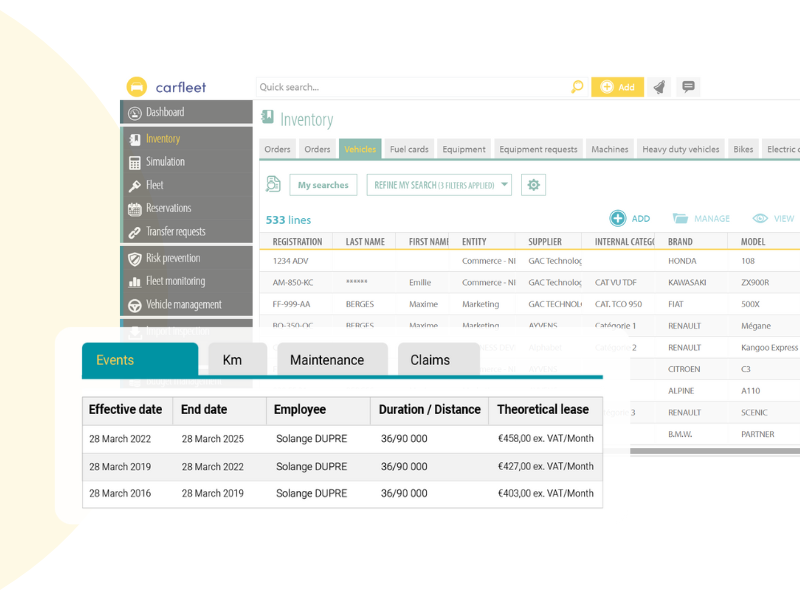The width and height of the screenshot is (800, 600).
Task: Click the MANAGE folder icon
Action: tap(681, 218)
